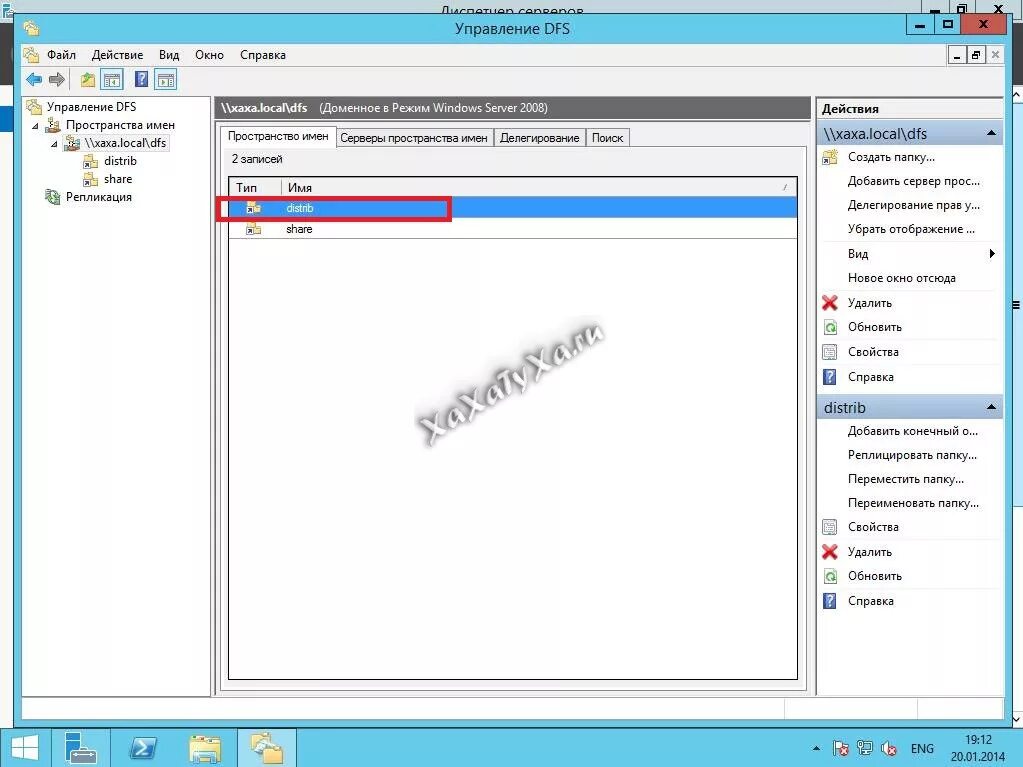1023x767 pixels.
Task: Open help via the toolbar question-mark icon
Action: (141, 80)
